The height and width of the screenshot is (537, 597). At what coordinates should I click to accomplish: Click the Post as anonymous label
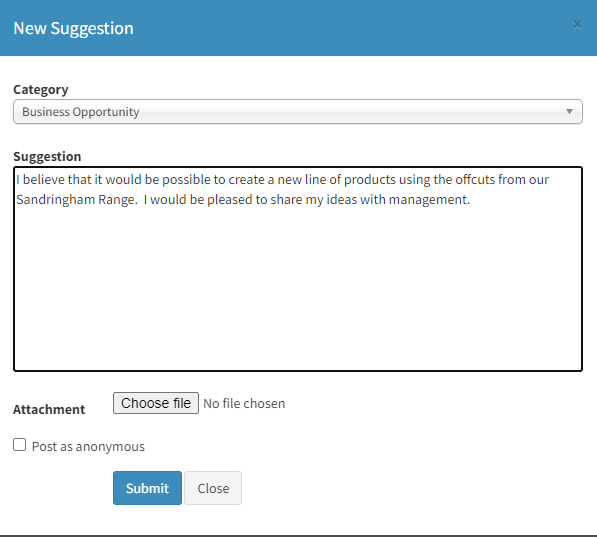(x=88, y=446)
